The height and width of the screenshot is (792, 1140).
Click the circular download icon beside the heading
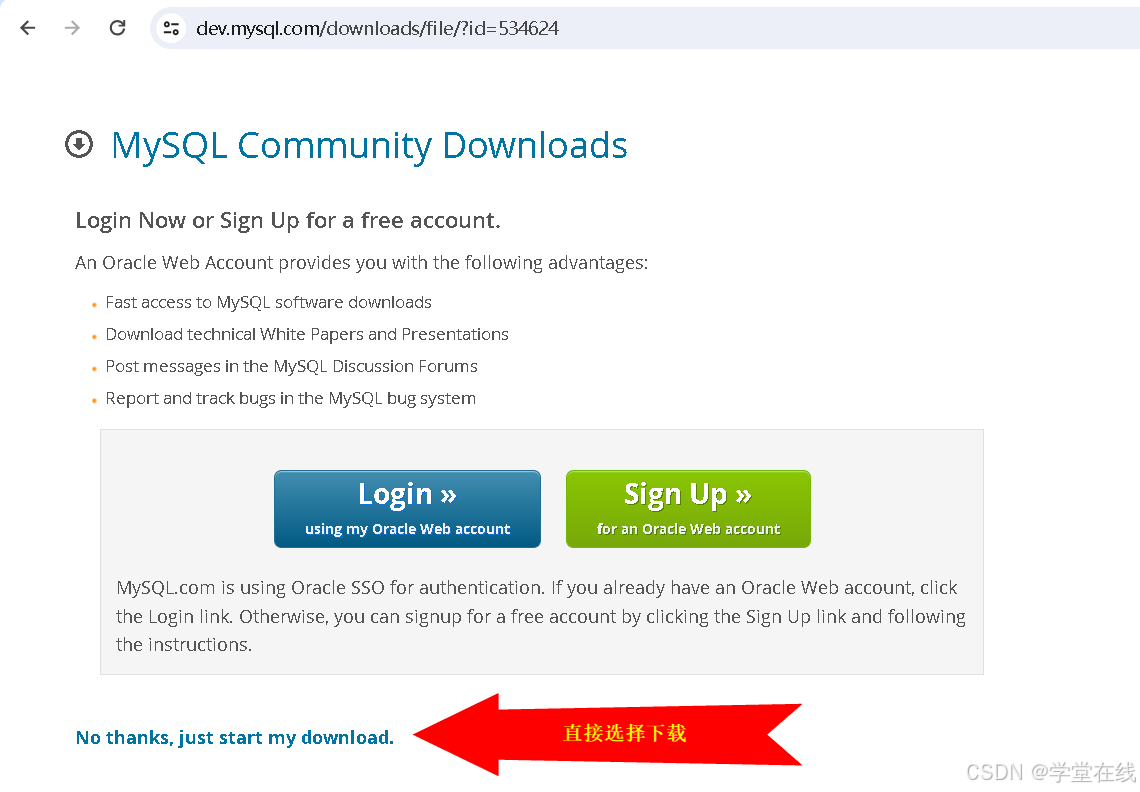tap(79, 144)
